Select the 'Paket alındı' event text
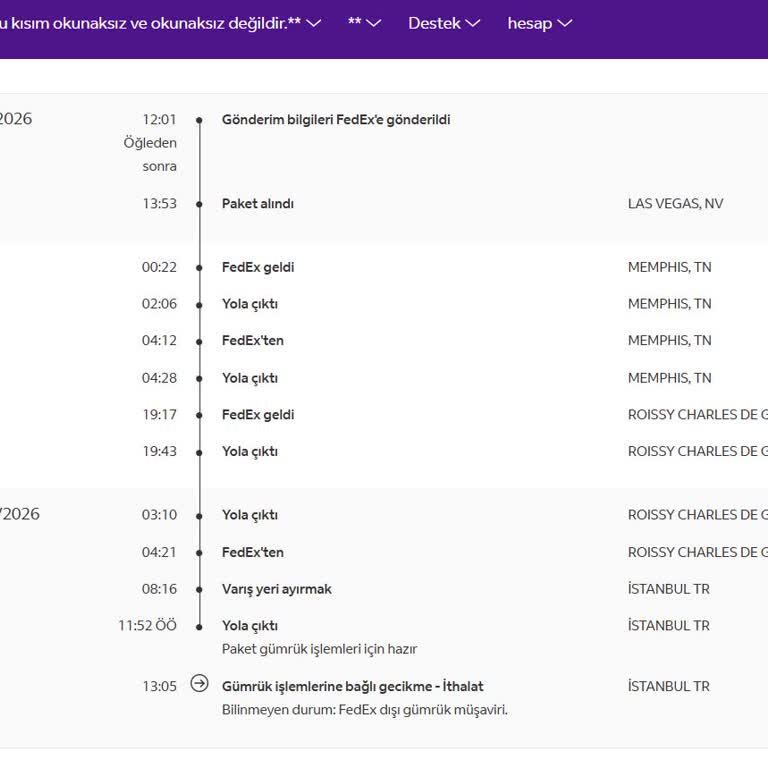This screenshot has width=768, height=768. pos(258,204)
